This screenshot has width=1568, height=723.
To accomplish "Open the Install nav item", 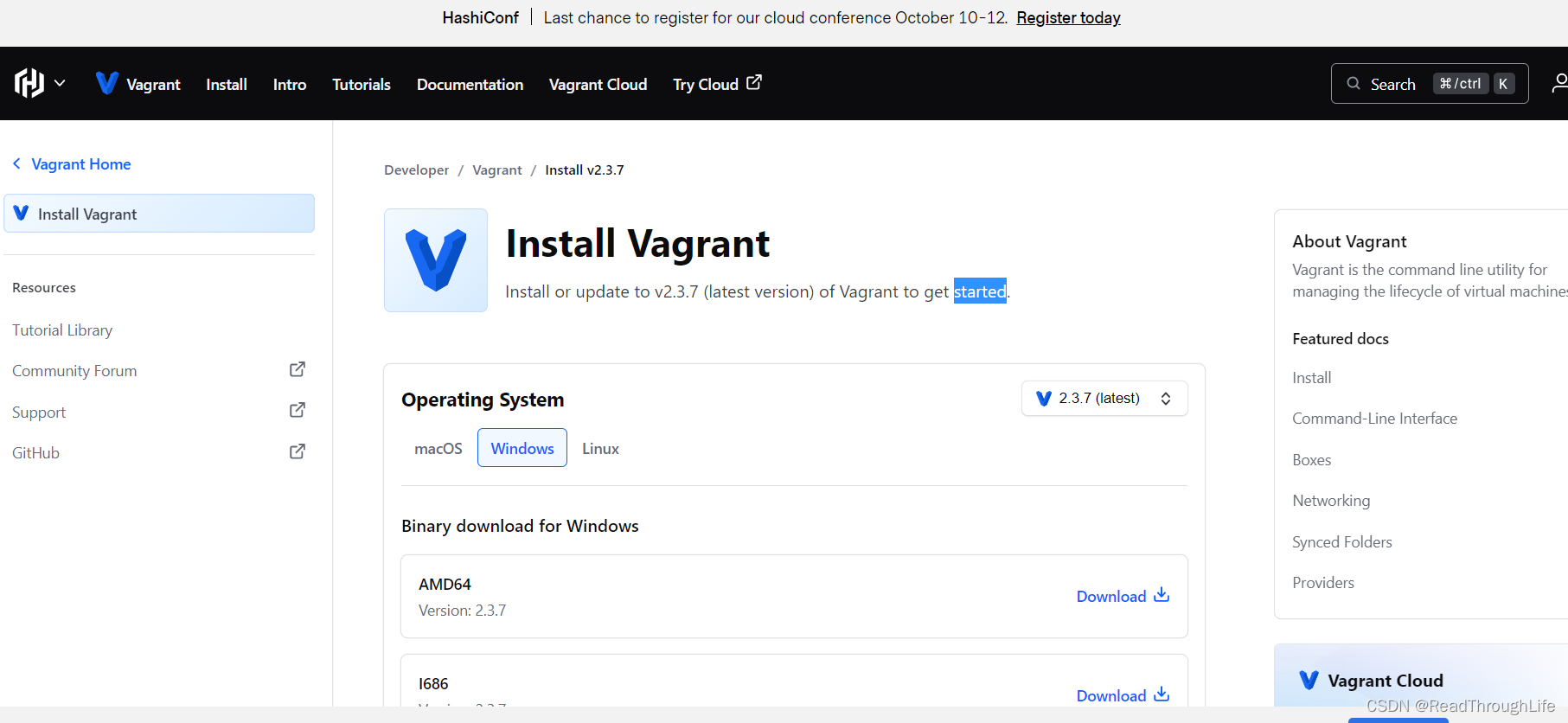I will [227, 84].
